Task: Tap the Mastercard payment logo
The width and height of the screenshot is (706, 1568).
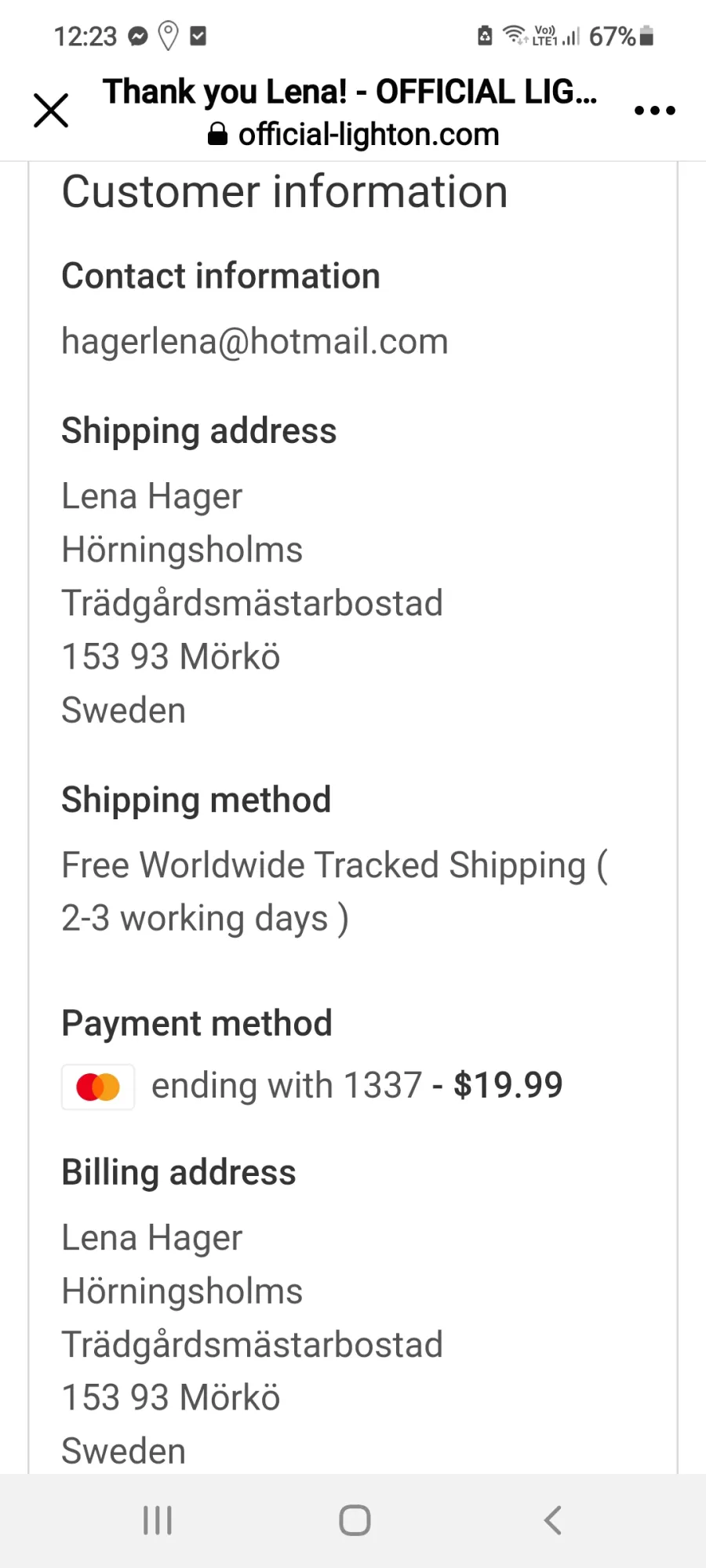Action: pyautogui.click(x=98, y=1087)
